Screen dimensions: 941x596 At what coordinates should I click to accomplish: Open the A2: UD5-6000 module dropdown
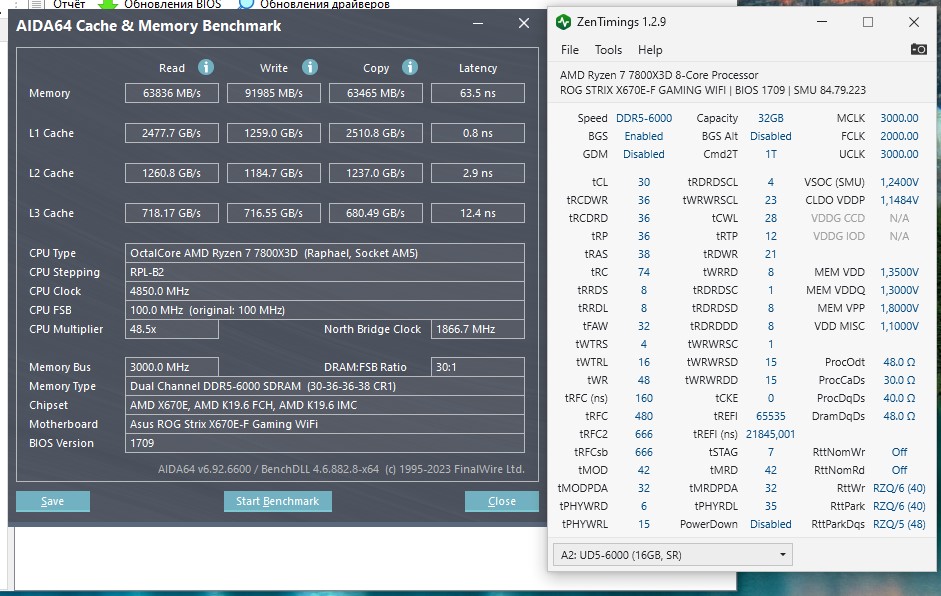click(x=673, y=555)
